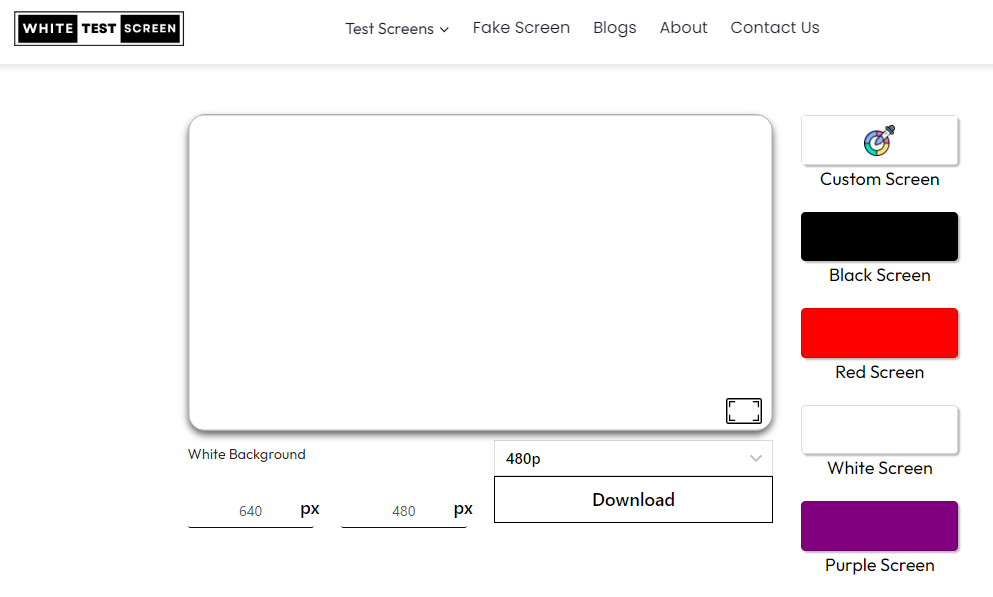Go to the About page
Screen dimensions: 993x597
(683, 28)
